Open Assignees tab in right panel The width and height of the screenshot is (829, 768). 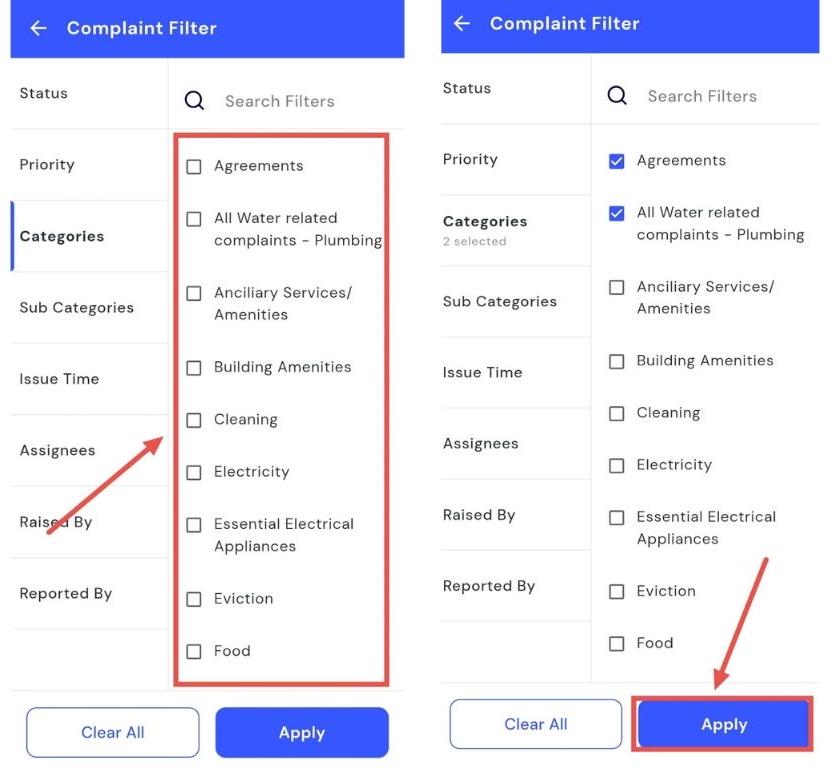[481, 443]
